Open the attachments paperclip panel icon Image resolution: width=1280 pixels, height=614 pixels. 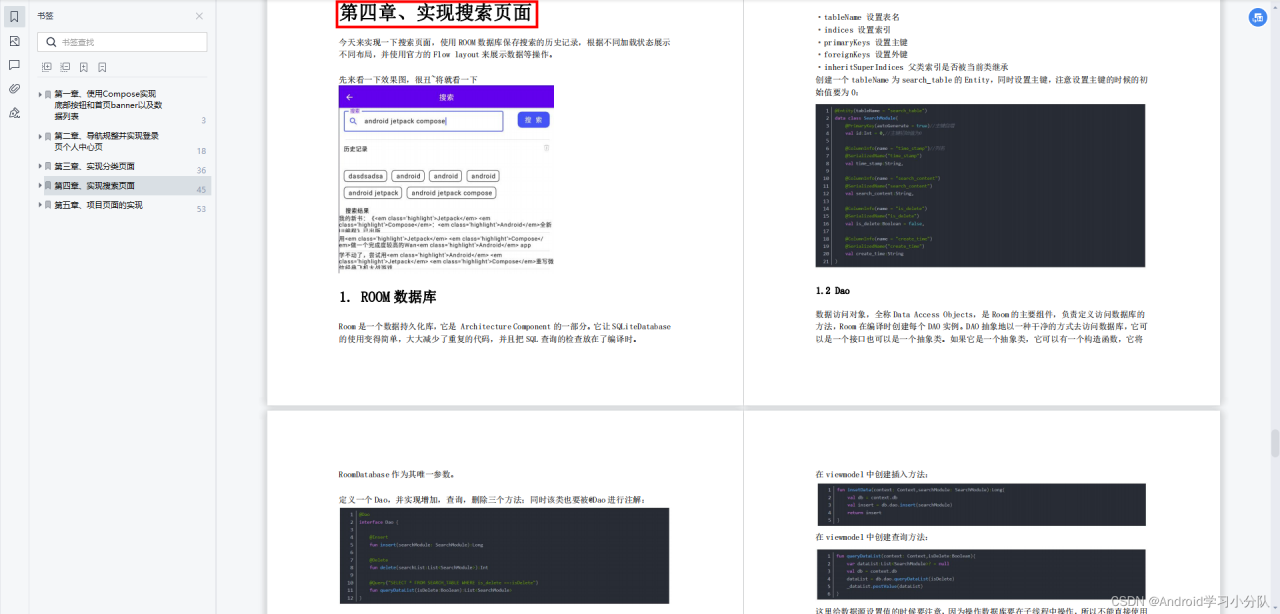[x=14, y=89]
